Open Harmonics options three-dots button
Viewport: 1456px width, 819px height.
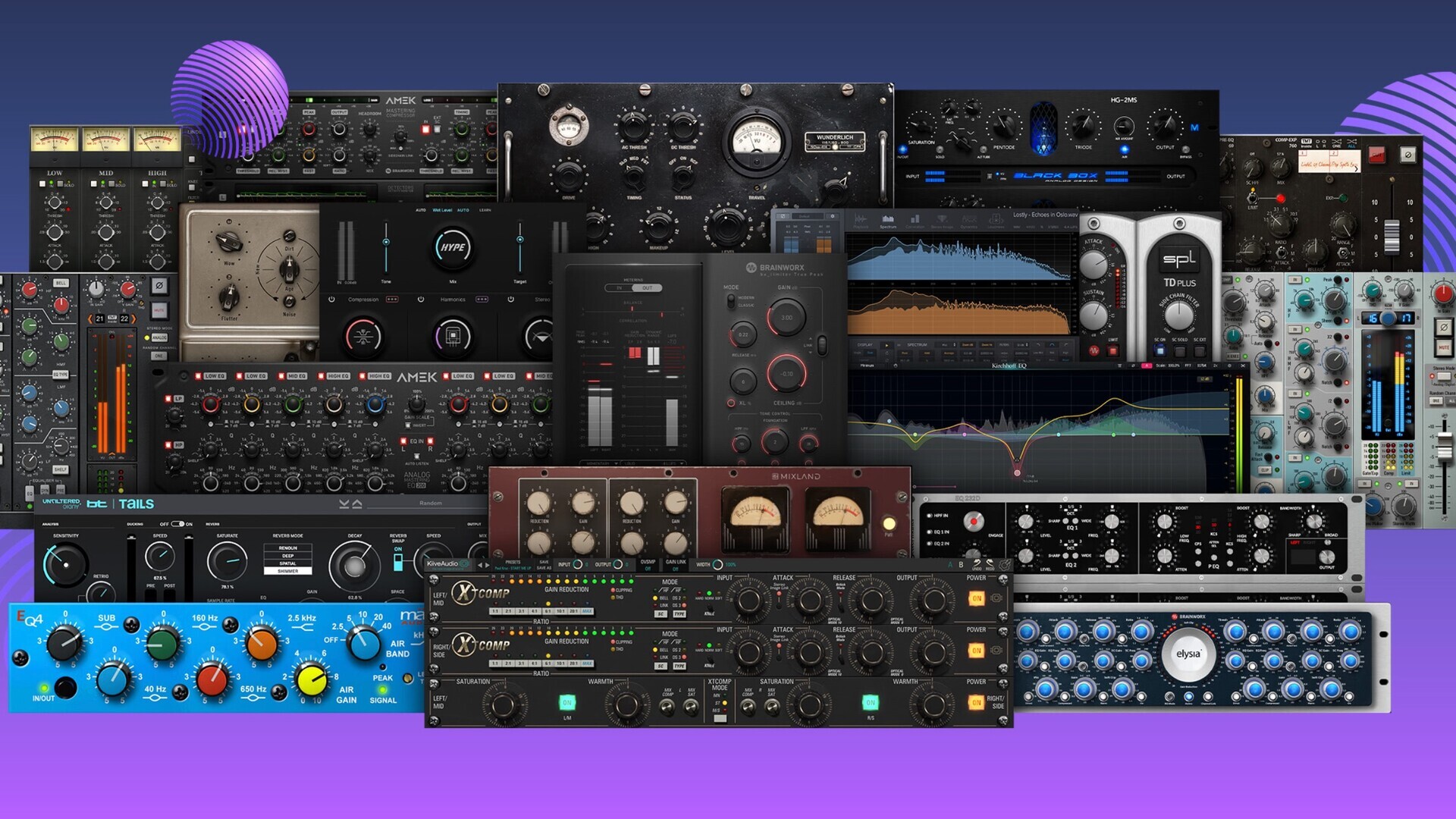(x=482, y=300)
